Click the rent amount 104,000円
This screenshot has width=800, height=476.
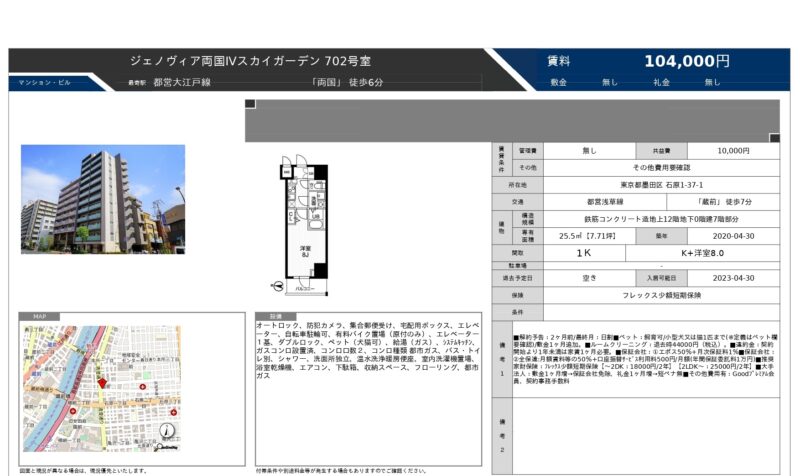[687, 61]
